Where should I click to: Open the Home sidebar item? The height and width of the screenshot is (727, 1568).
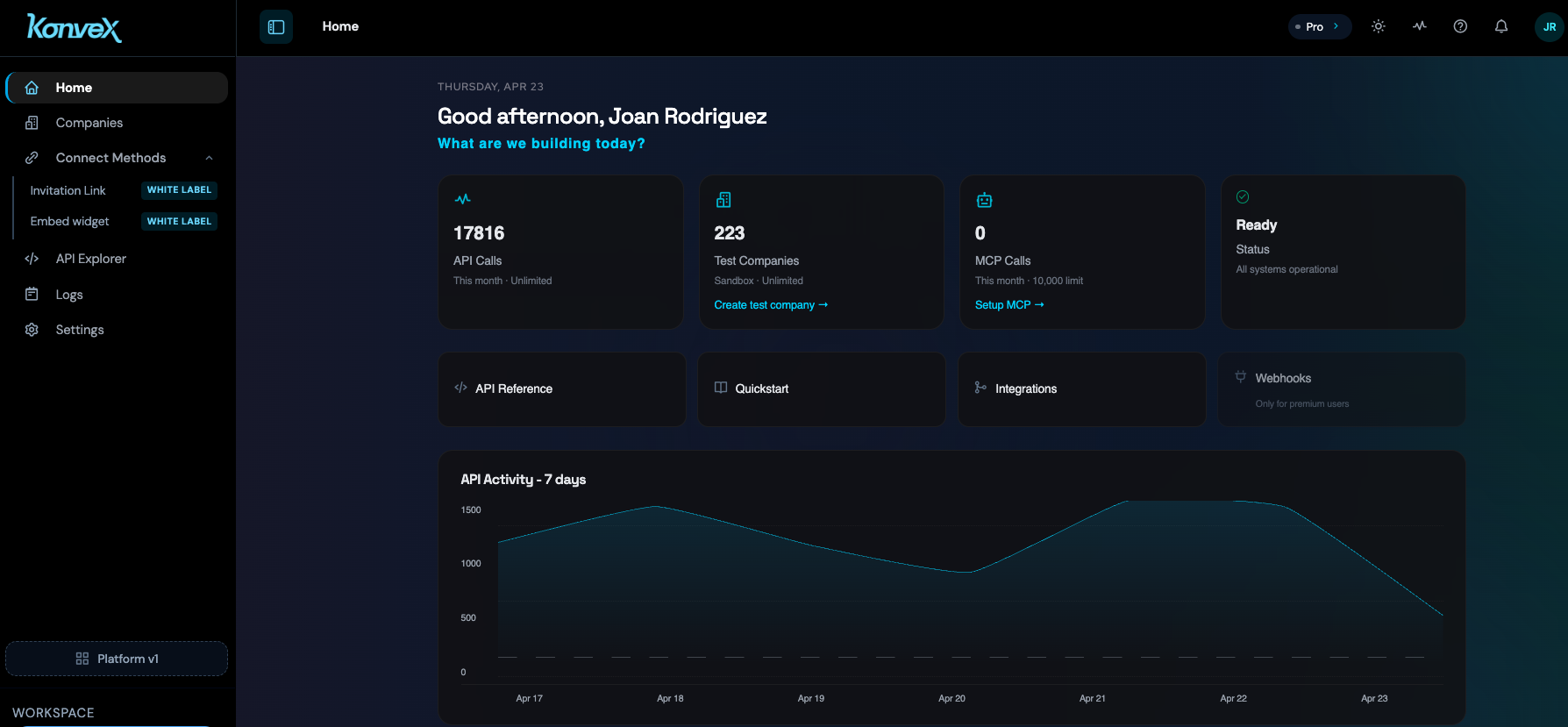coord(117,88)
